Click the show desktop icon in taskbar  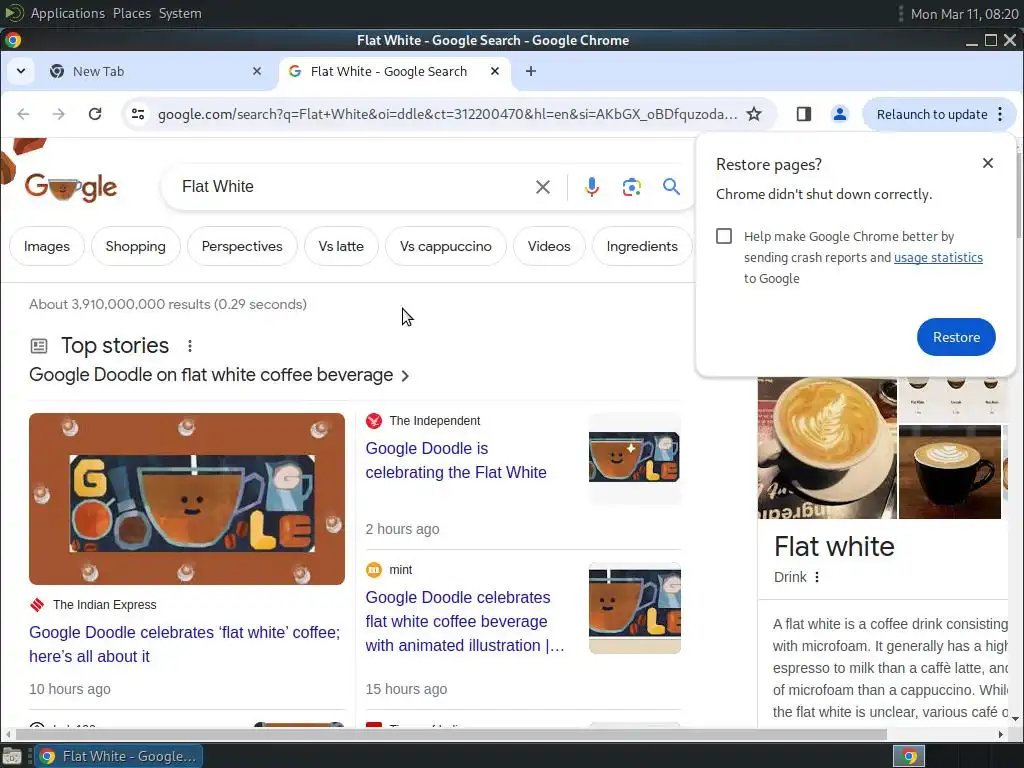click(12, 756)
